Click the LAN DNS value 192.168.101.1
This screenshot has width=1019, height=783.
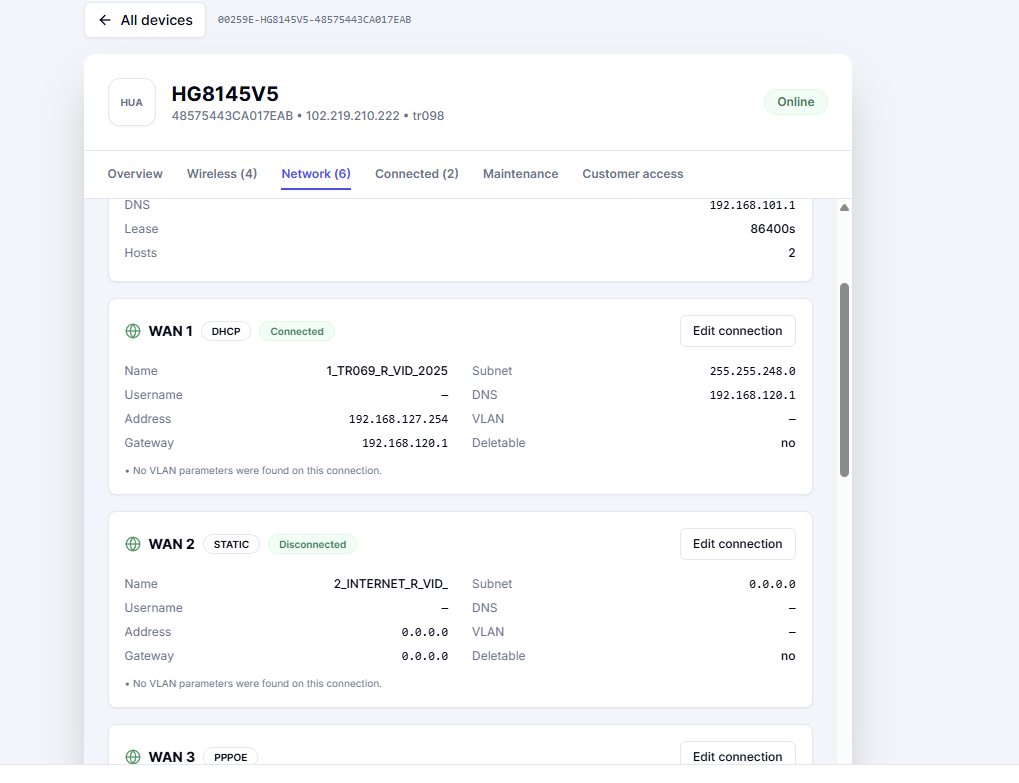point(753,205)
